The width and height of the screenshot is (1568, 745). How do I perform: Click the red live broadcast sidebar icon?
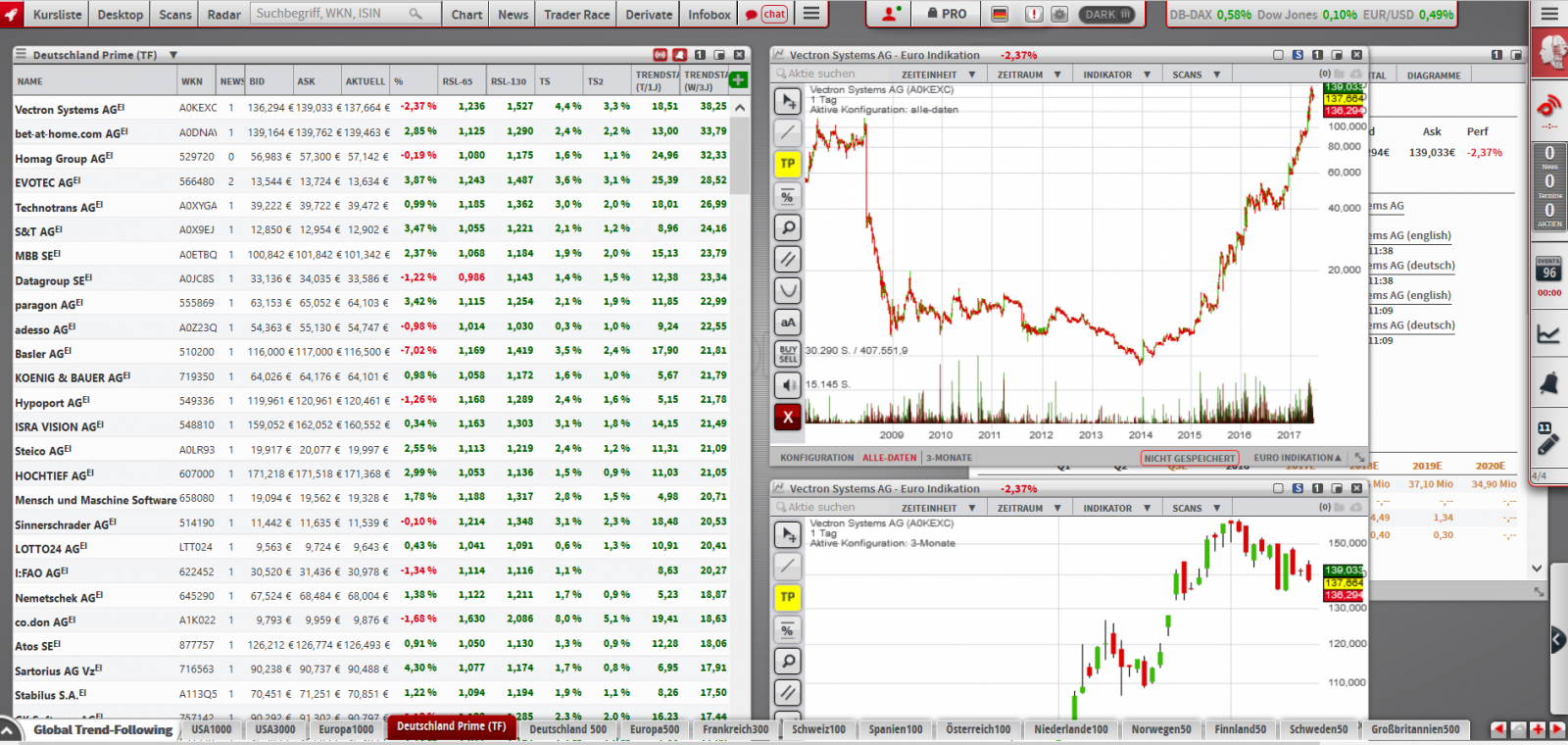point(1549,107)
